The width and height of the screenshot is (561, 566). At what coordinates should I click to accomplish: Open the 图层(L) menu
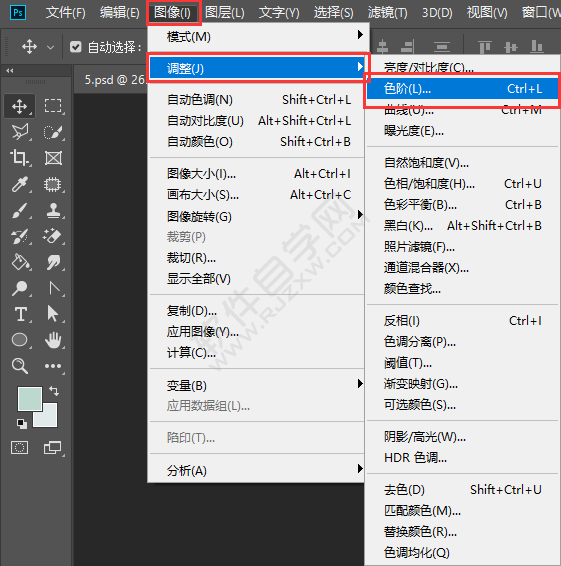[x=225, y=13]
